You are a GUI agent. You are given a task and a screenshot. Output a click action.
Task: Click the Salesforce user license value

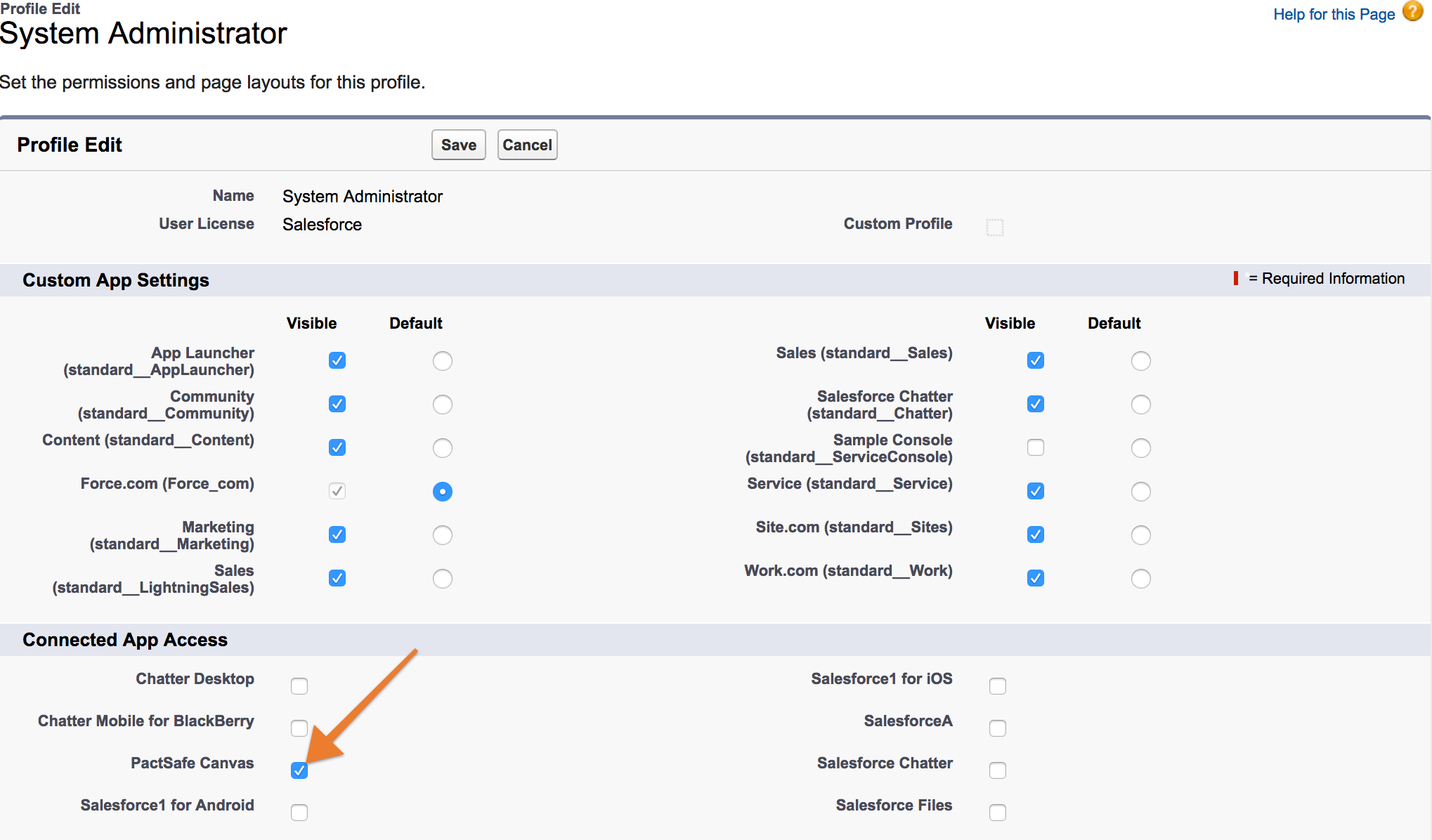coord(322,225)
